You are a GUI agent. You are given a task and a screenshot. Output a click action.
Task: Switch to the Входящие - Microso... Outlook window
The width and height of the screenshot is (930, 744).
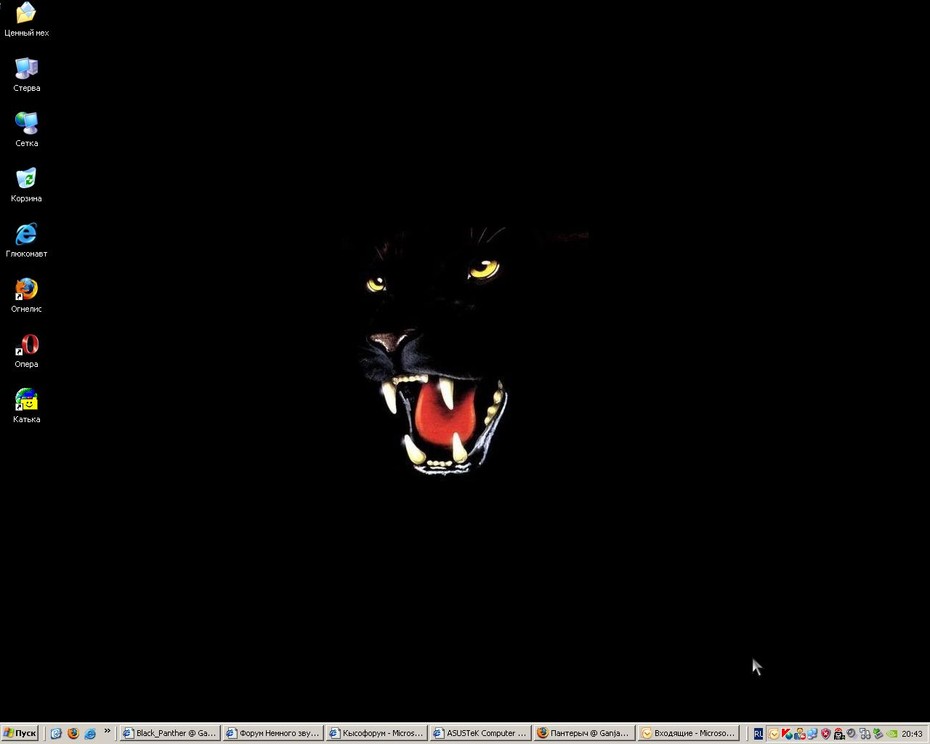click(687, 733)
